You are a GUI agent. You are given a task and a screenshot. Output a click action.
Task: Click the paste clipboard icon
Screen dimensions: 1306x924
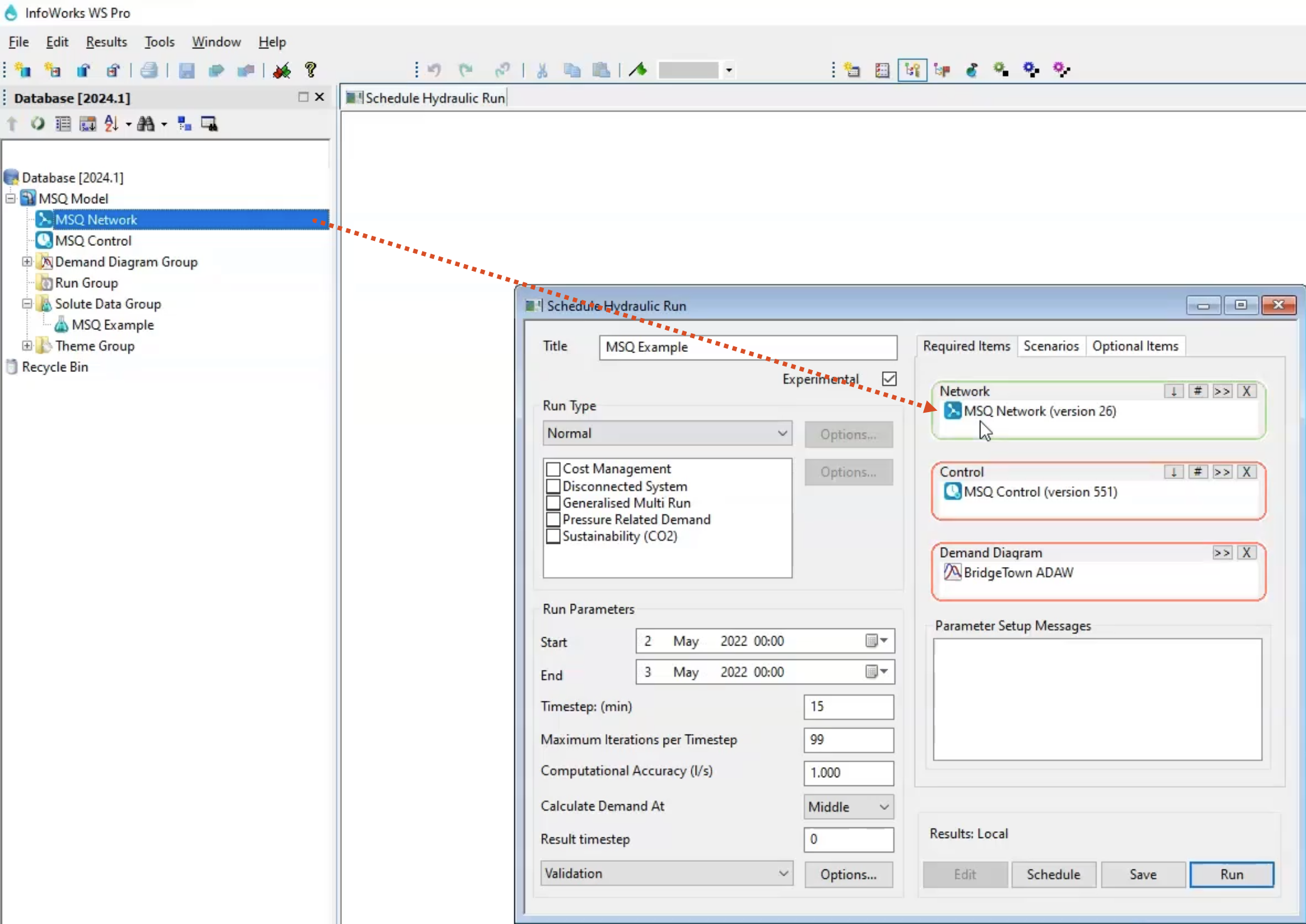pos(601,70)
